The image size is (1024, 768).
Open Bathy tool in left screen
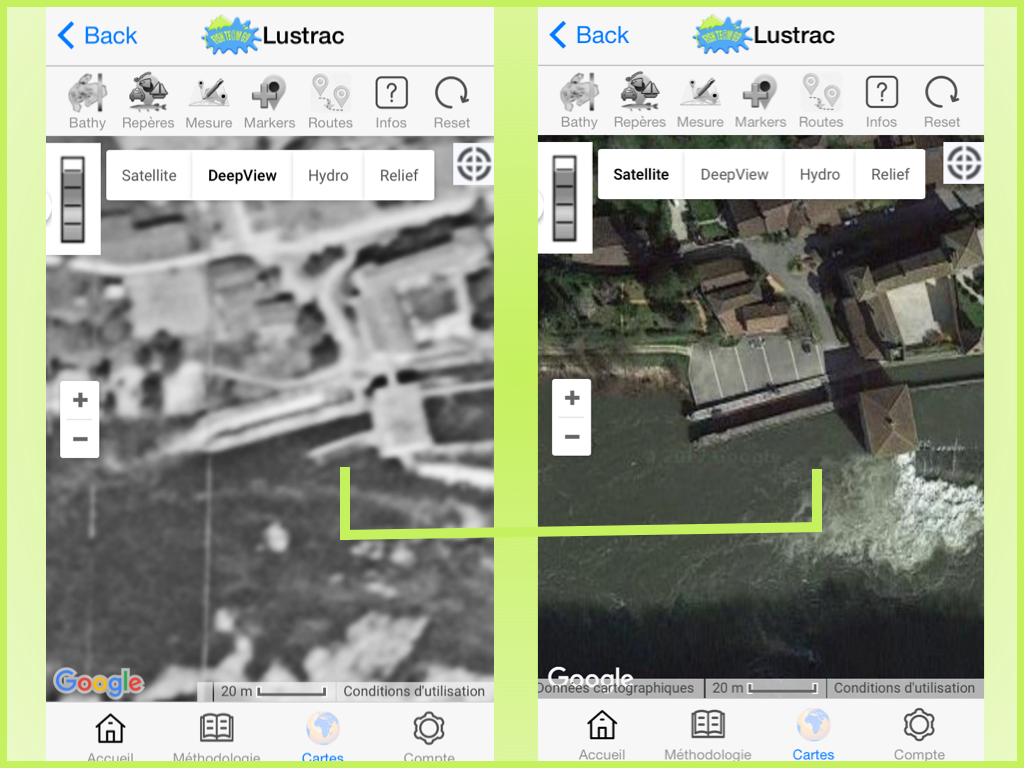pos(87,103)
